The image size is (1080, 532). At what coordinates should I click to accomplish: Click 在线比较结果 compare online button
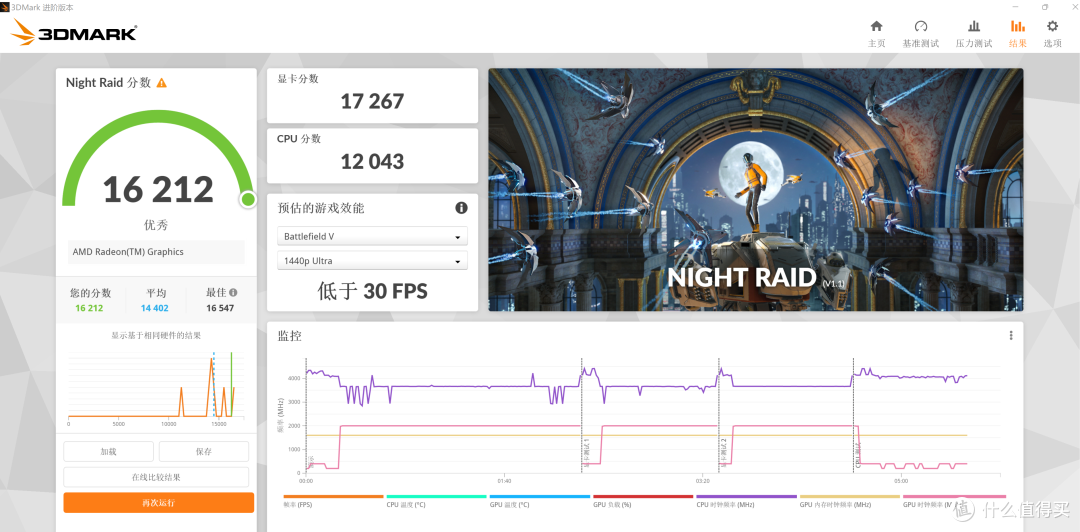click(156, 477)
